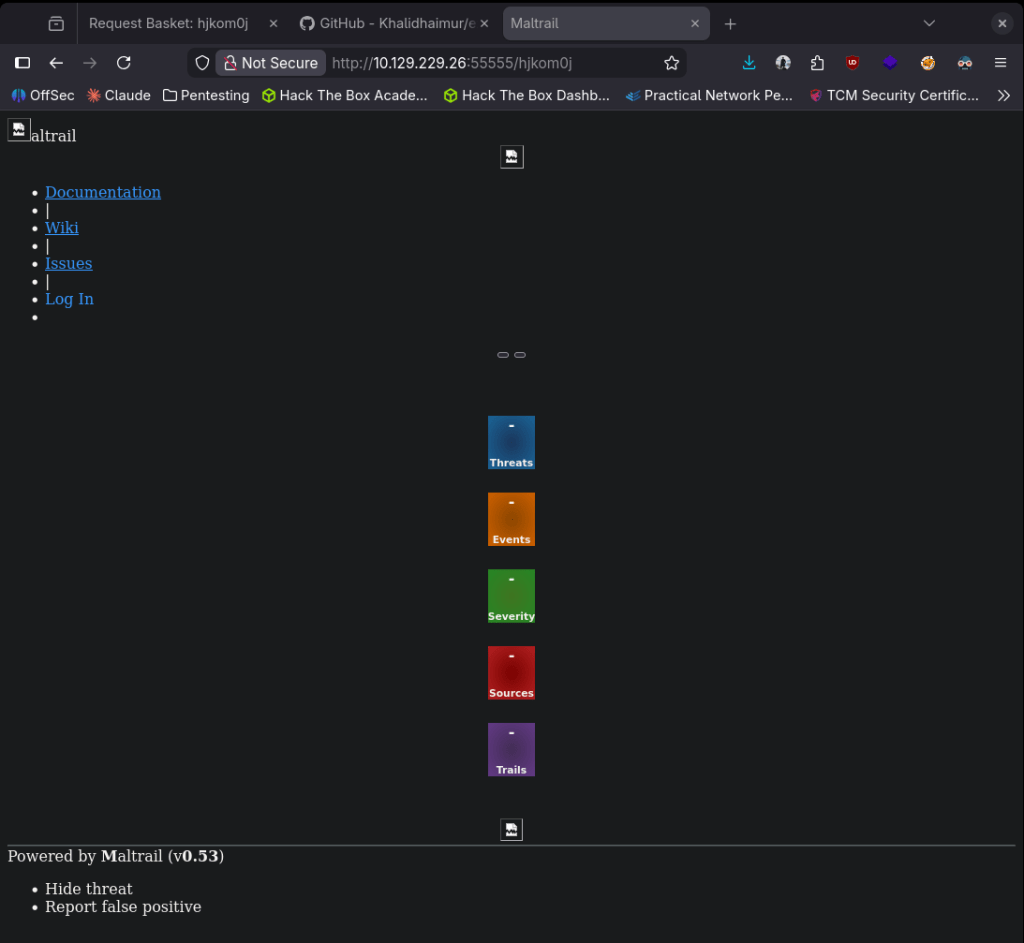Reload the current page
Viewport: 1024px width, 943px height.
coord(124,63)
